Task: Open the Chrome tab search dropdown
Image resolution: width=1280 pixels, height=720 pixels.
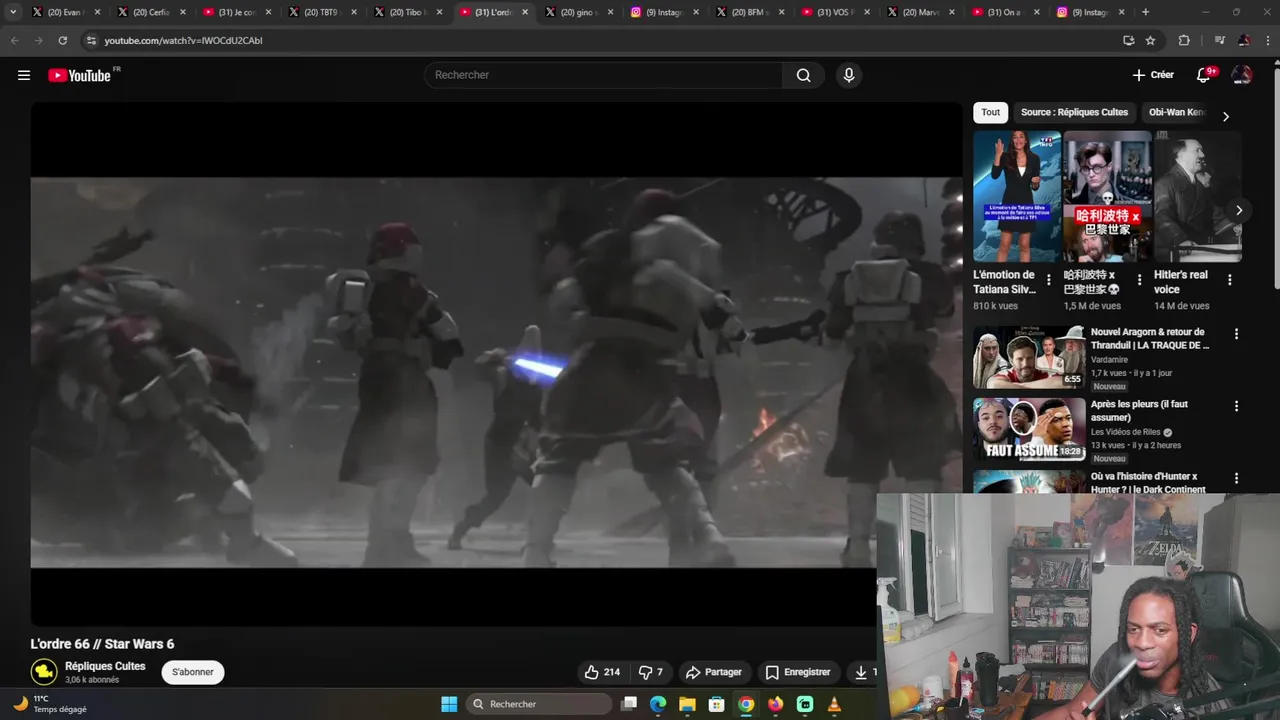Action: [13, 12]
